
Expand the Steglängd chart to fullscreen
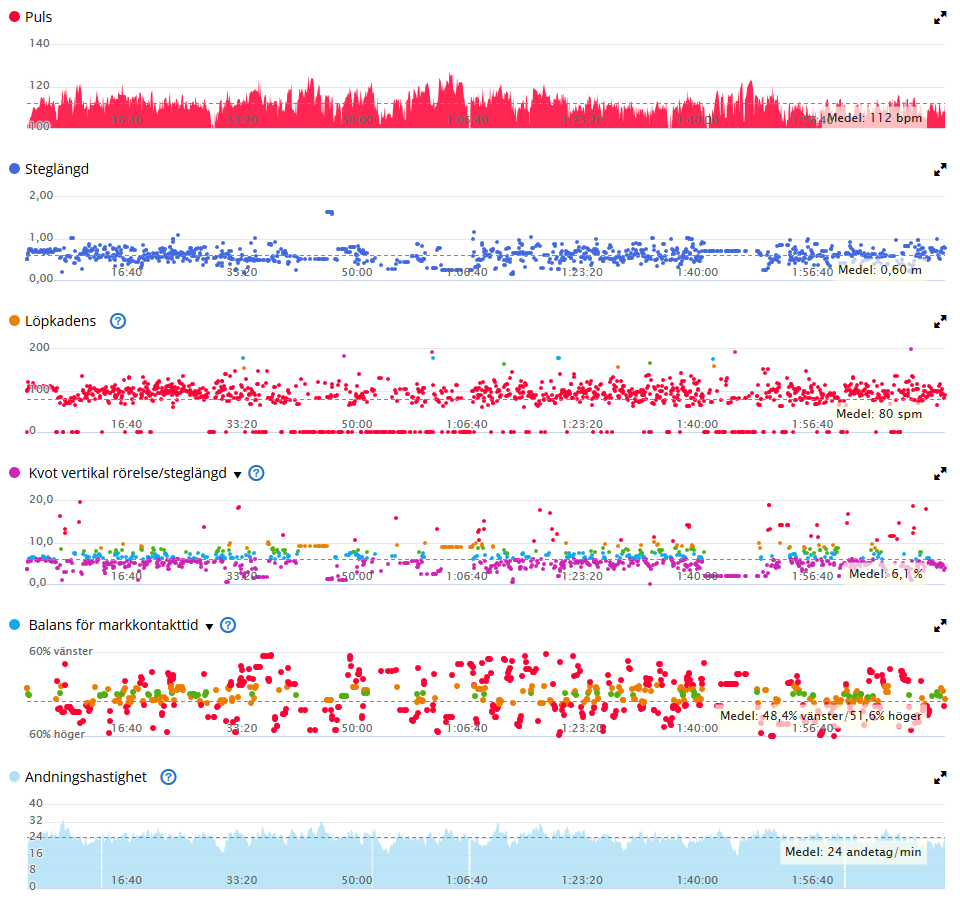click(940, 170)
